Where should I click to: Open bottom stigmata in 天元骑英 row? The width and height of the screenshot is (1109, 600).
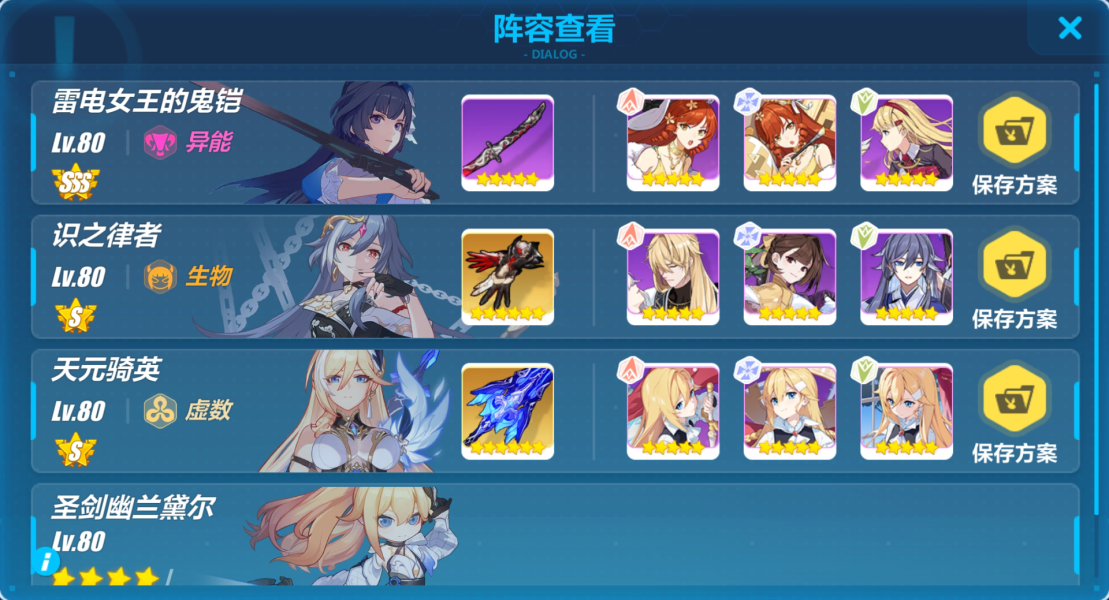click(x=906, y=412)
